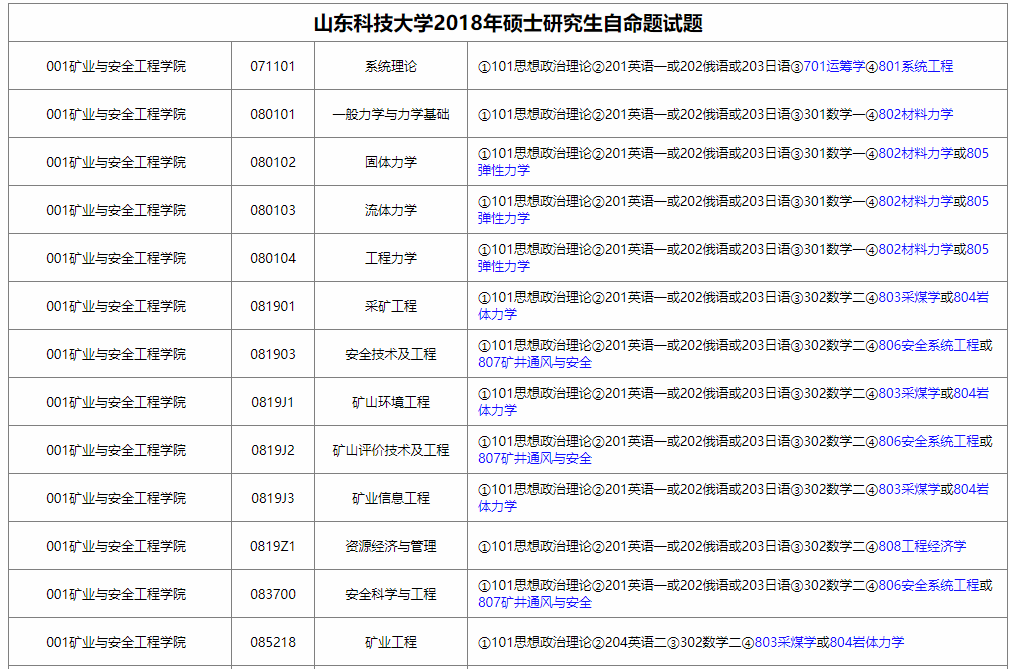Open 806安全系统工程 link in 安全技术及工程 row

tap(928, 345)
